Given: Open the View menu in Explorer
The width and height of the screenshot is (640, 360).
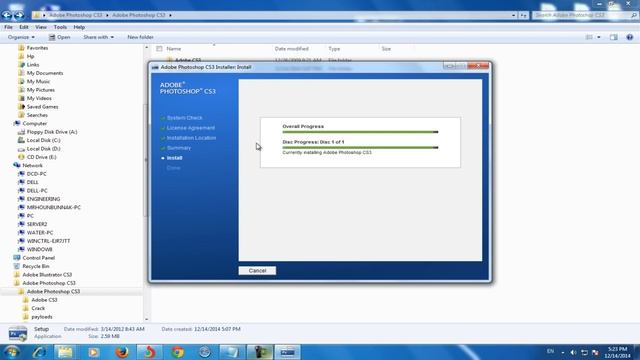Looking at the screenshot, I should [41, 27].
